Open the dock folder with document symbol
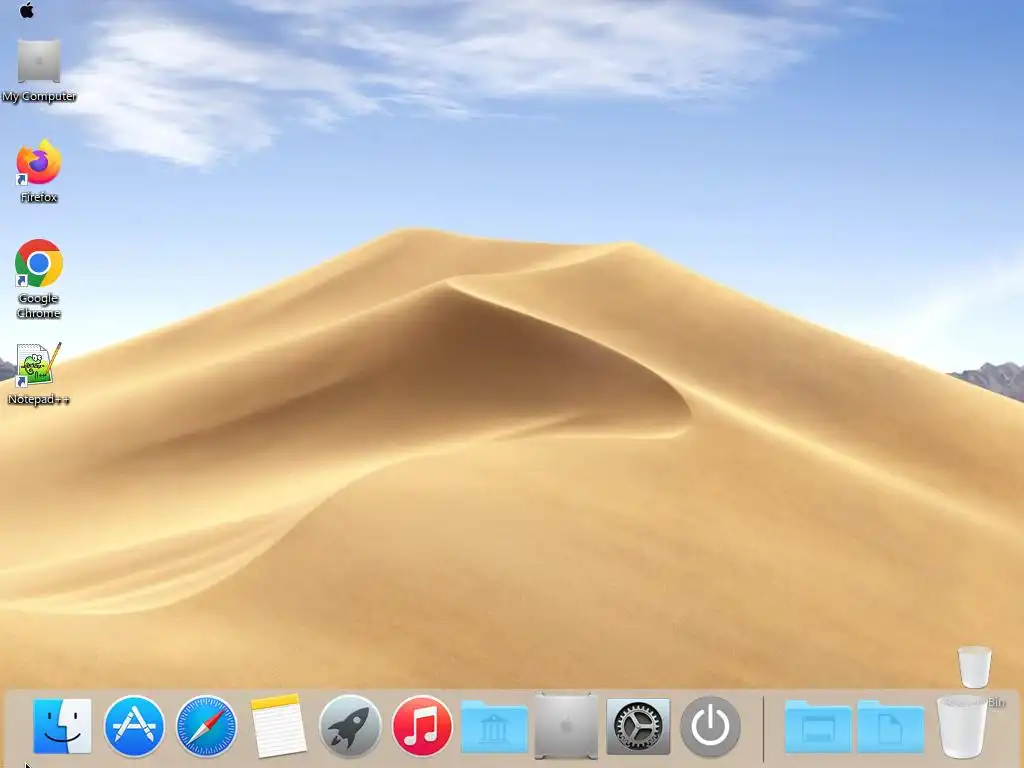 [x=890, y=726]
